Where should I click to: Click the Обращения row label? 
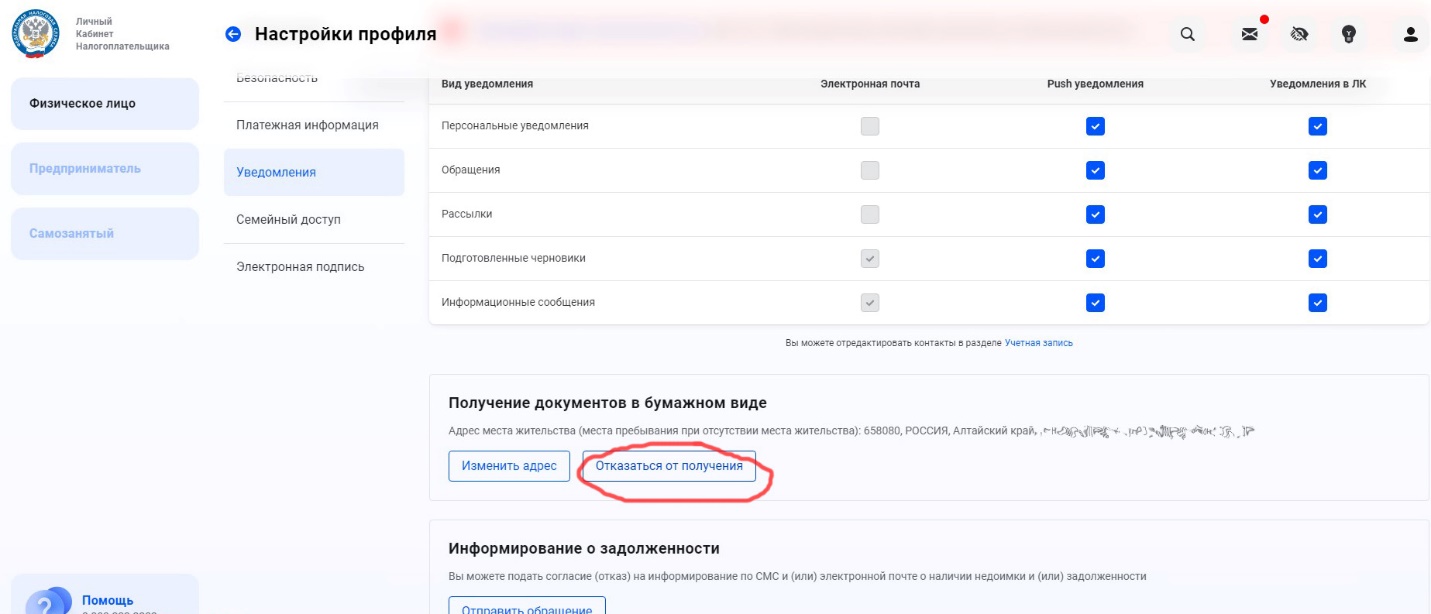471,170
